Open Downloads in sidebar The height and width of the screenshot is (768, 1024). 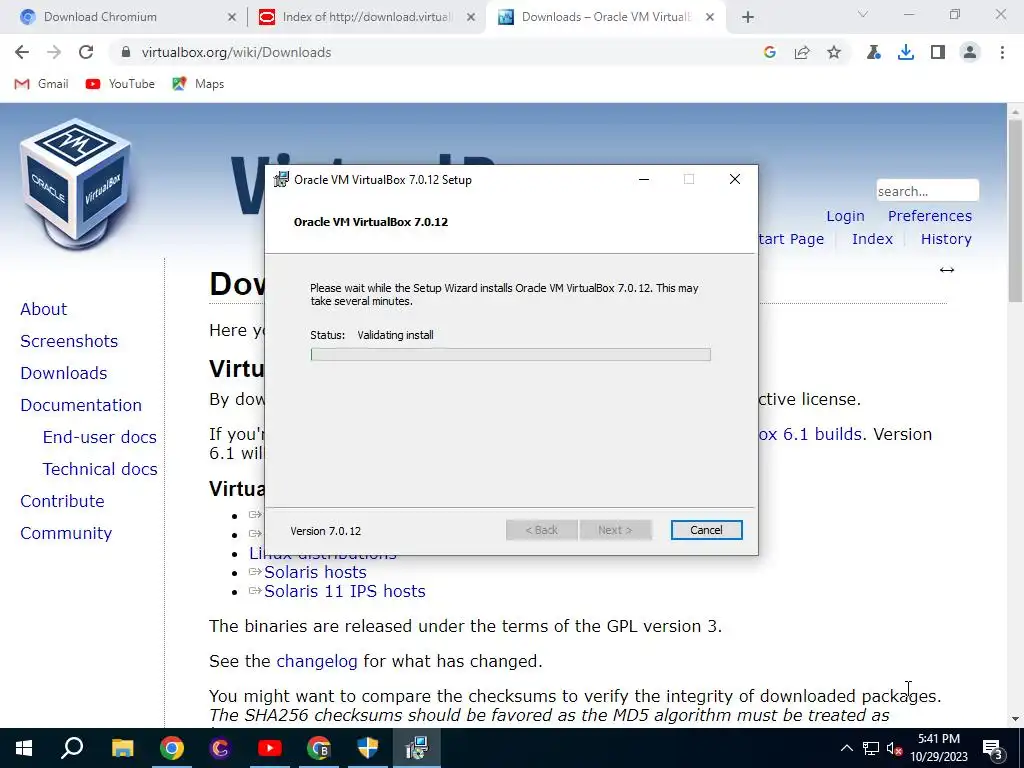[63, 373]
